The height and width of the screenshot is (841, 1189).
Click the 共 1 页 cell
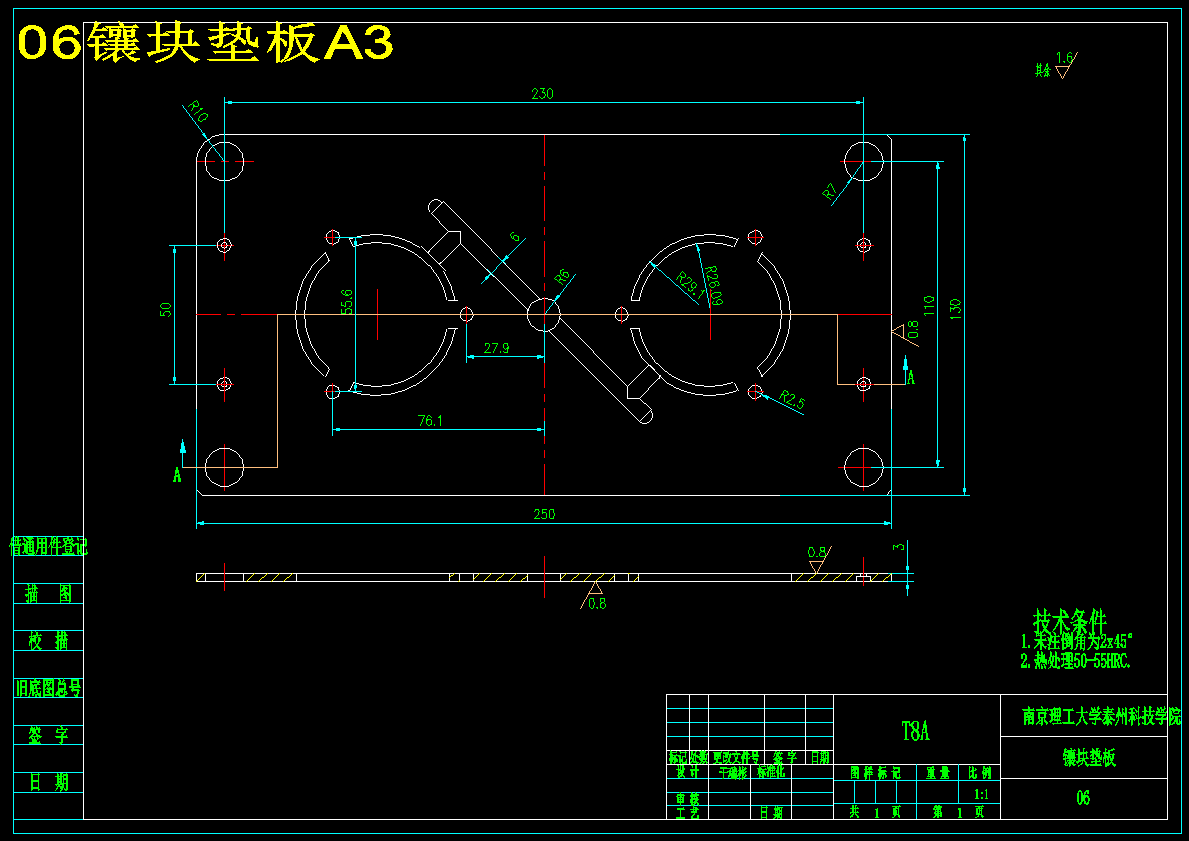point(875,811)
